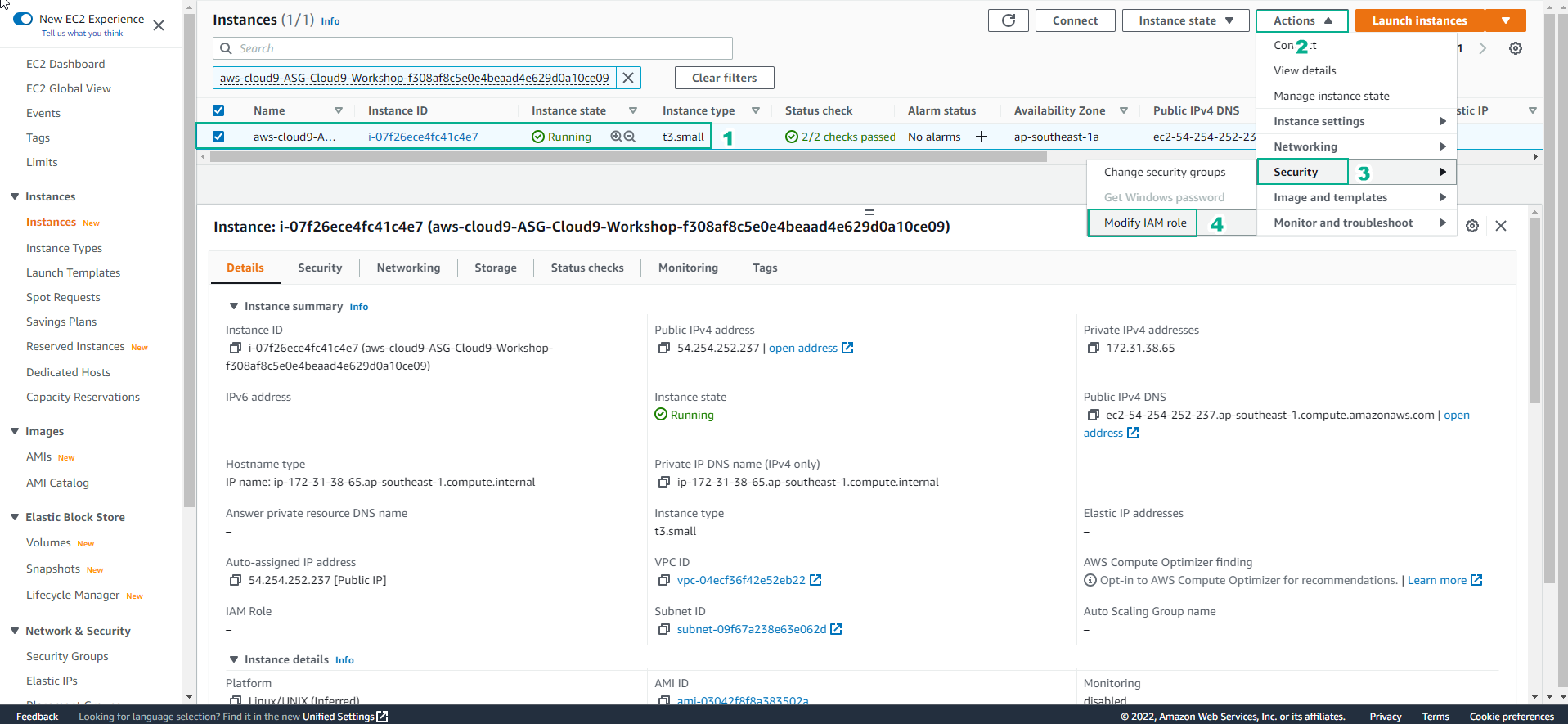Viewport: 1568px width, 724px height.
Task: Open the Monitoring detail tab
Action: pos(688,268)
